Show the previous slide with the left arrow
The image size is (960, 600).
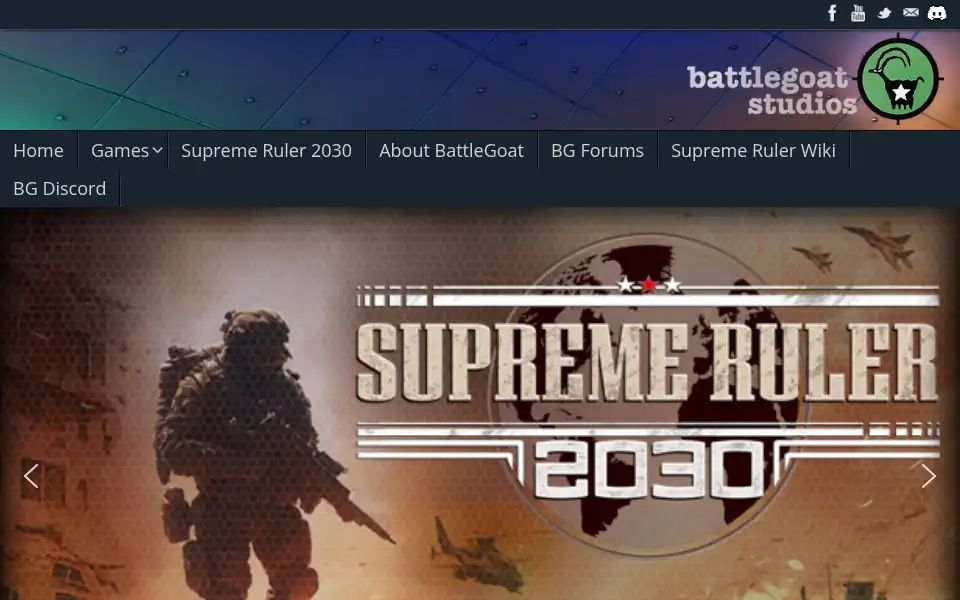click(31, 476)
